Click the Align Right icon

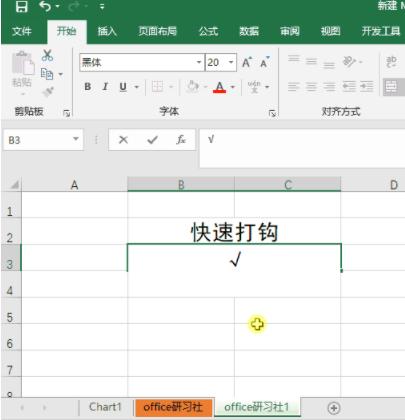329,87
